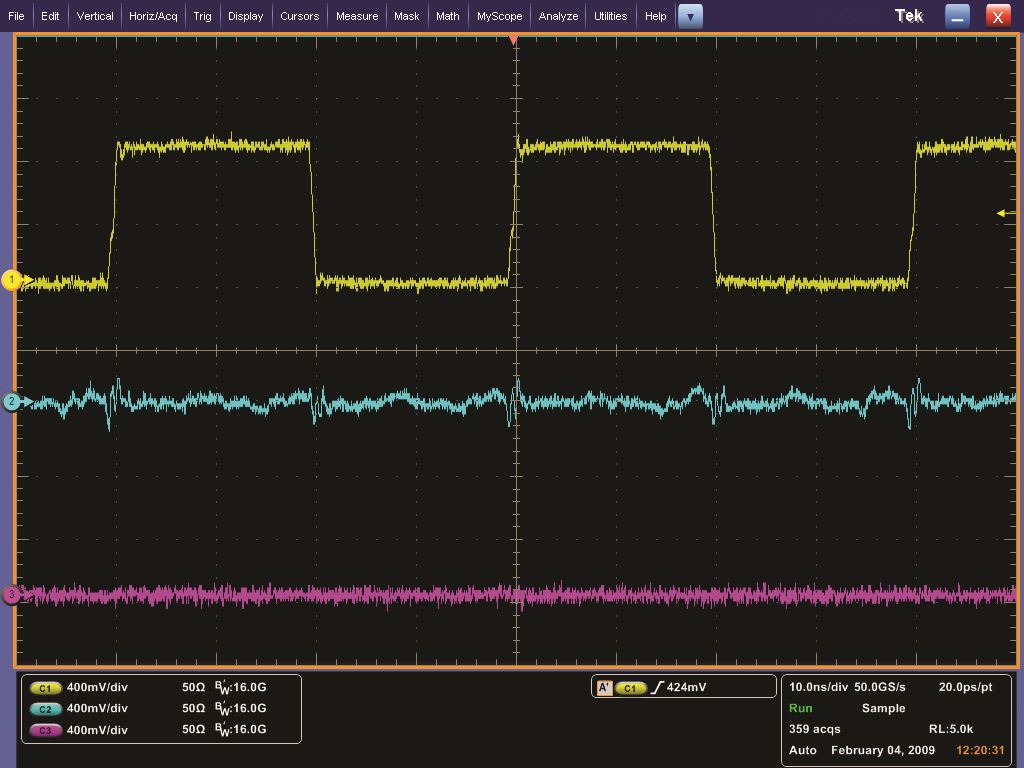Image resolution: width=1024 pixels, height=768 pixels.
Task: Click the channel 1 ground reference marker
Action: coord(12,280)
